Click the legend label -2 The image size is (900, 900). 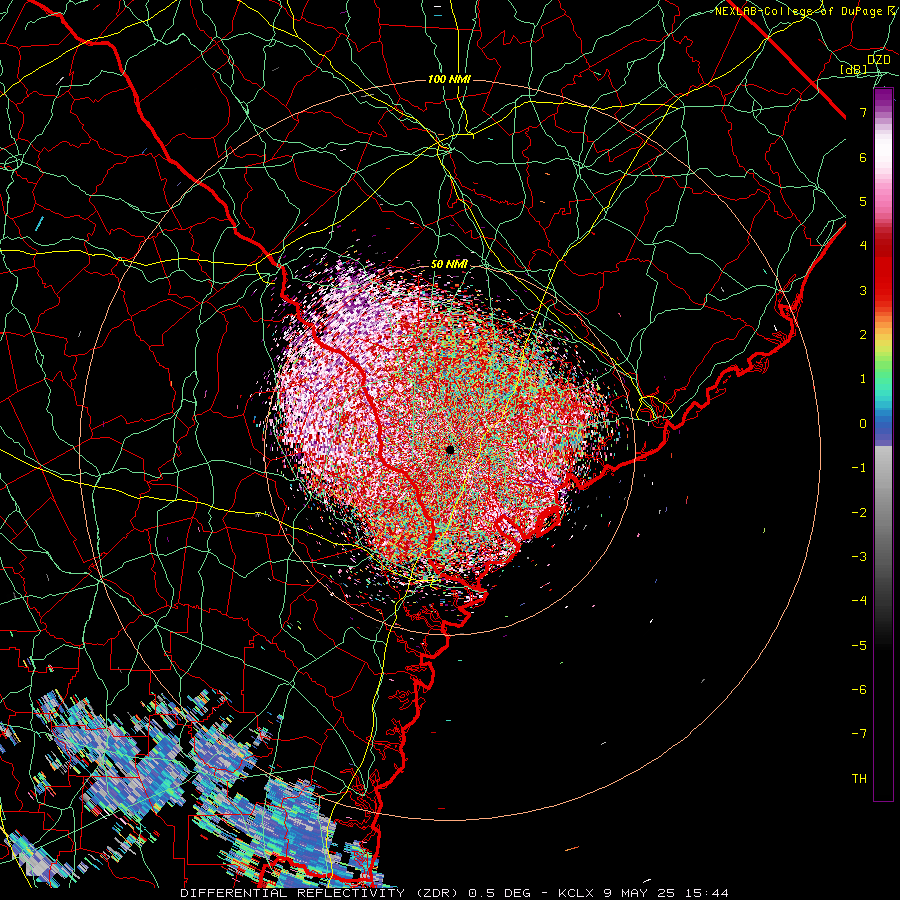859,513
